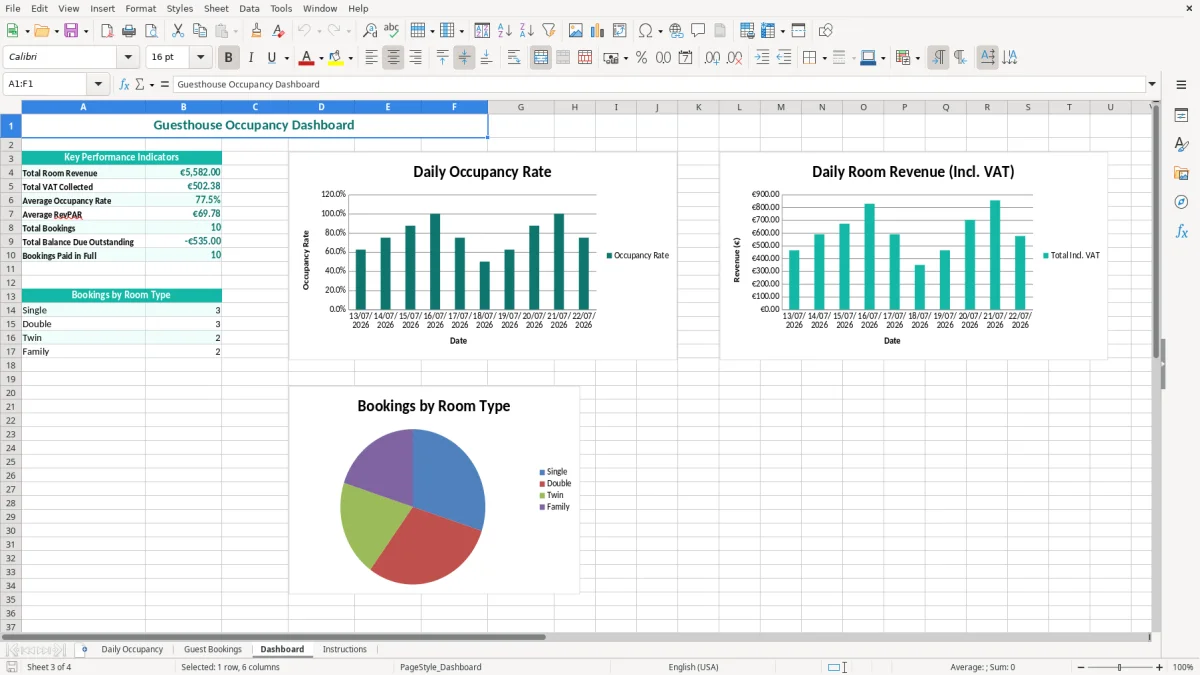1200x675 pixels.
Task: Apply the red font color swatch
Action: [x=307, y=58]
